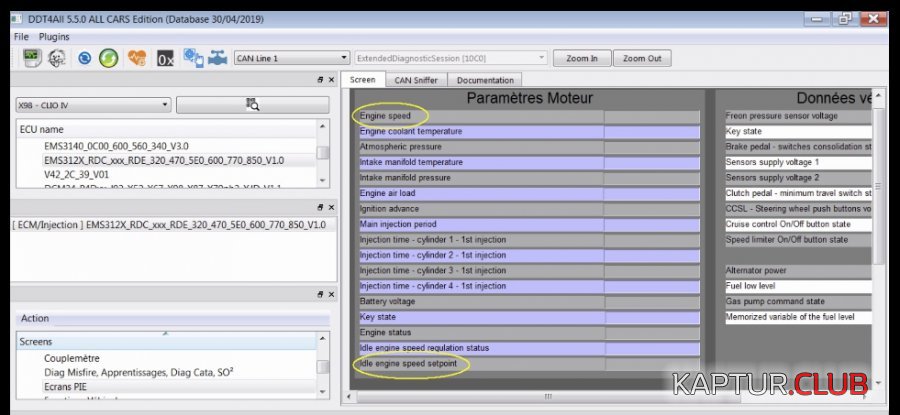Close the Action screens dock panel

pyautogui.click(x=331, y=294)
